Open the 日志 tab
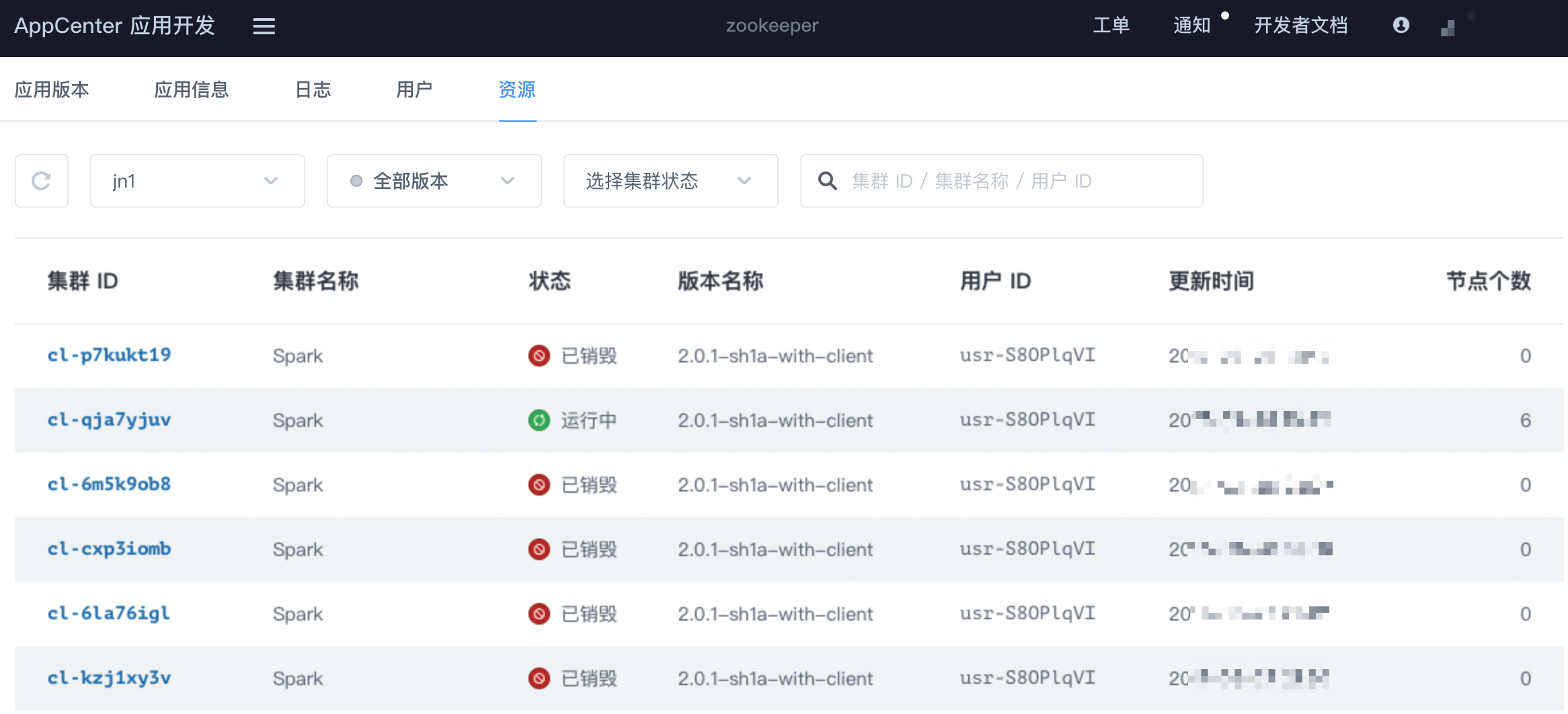 tap(313, 89)
